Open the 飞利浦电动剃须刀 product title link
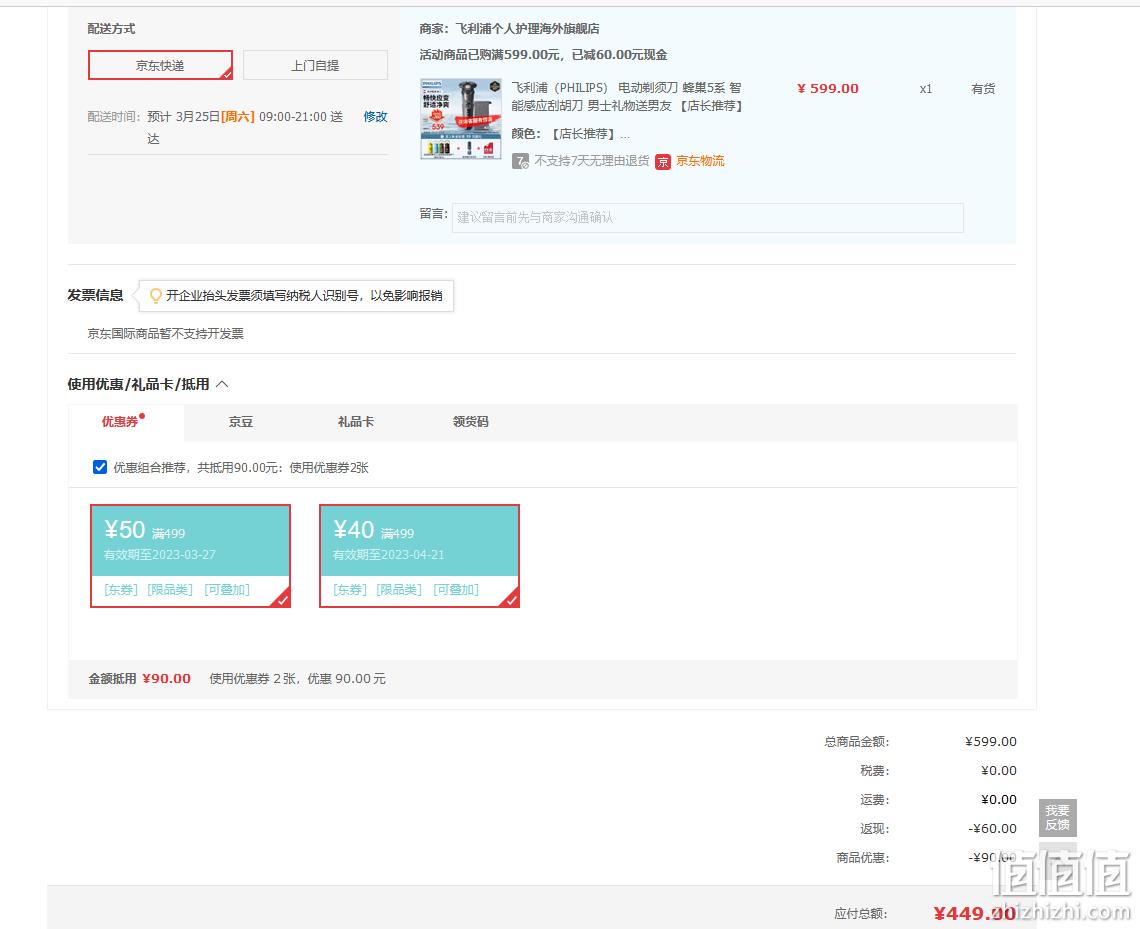 click(x=627, y=97)
